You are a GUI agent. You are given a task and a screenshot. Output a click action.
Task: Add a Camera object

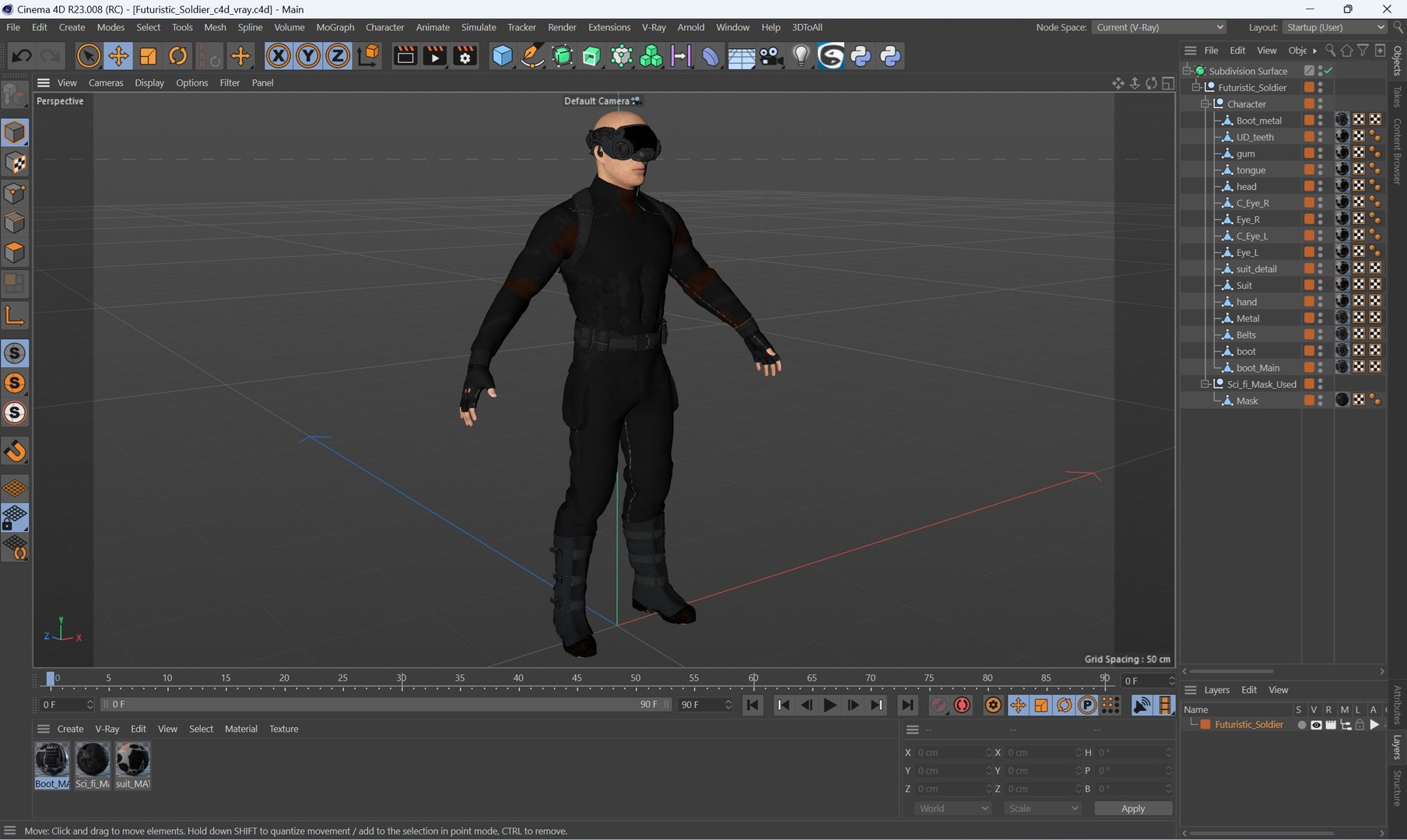[x=770, y=56]
